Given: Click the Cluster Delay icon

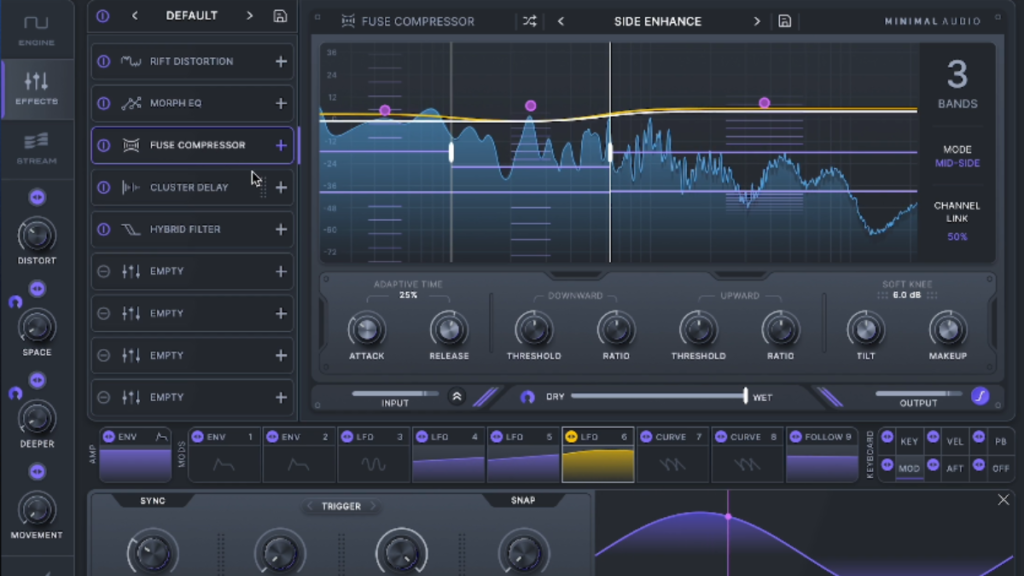Looking at the screenshot, I should 131,187.
